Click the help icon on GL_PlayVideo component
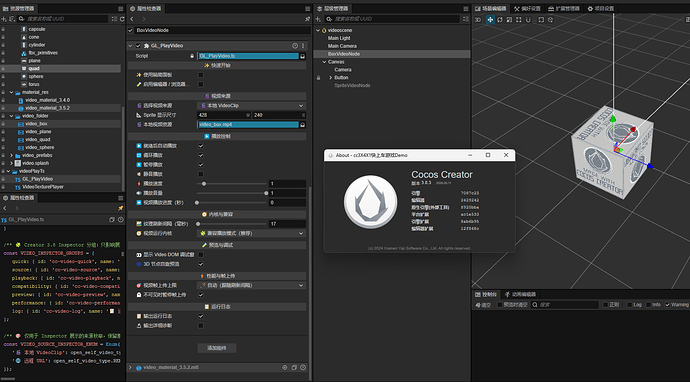This screenshot has height=382, width=690. [x=295, y=46]
